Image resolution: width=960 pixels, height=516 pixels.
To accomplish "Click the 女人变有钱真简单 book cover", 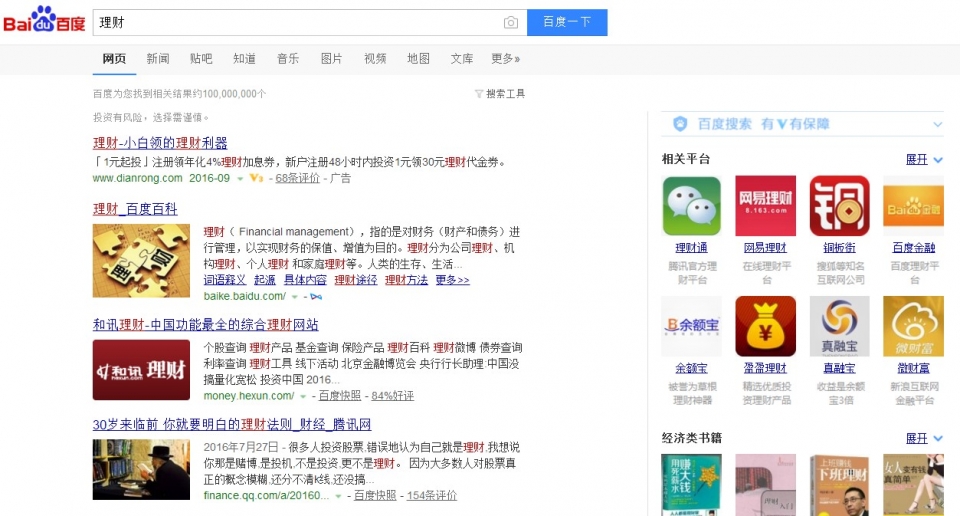I will pyautogui.click(x=913, y=485).
